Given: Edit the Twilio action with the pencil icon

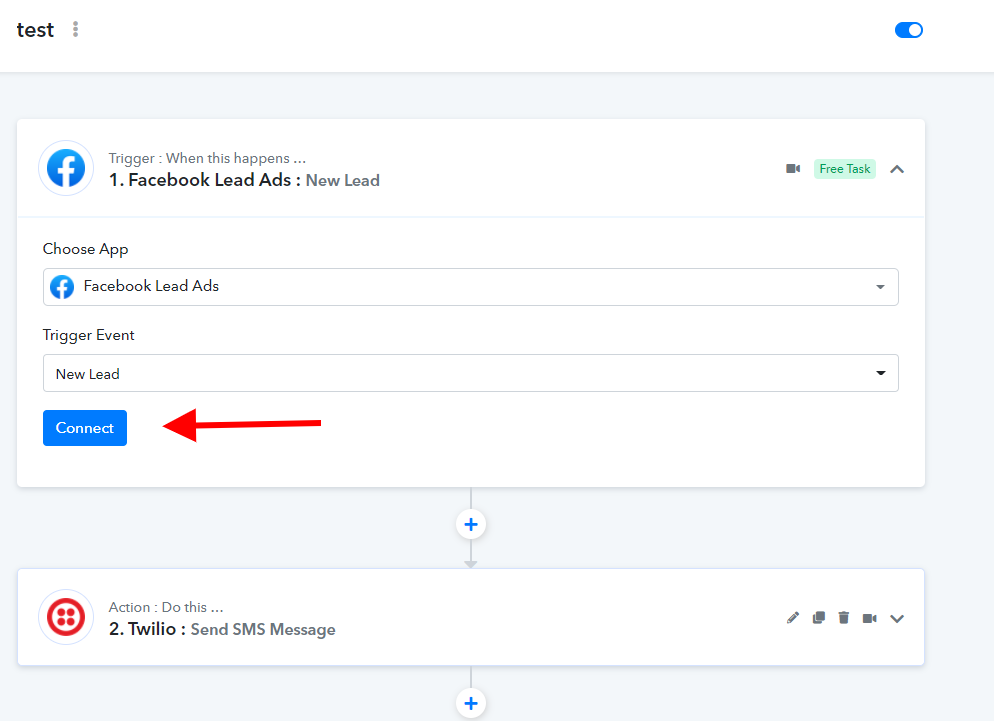Looking at the screenshot, I should pos(792,618).
